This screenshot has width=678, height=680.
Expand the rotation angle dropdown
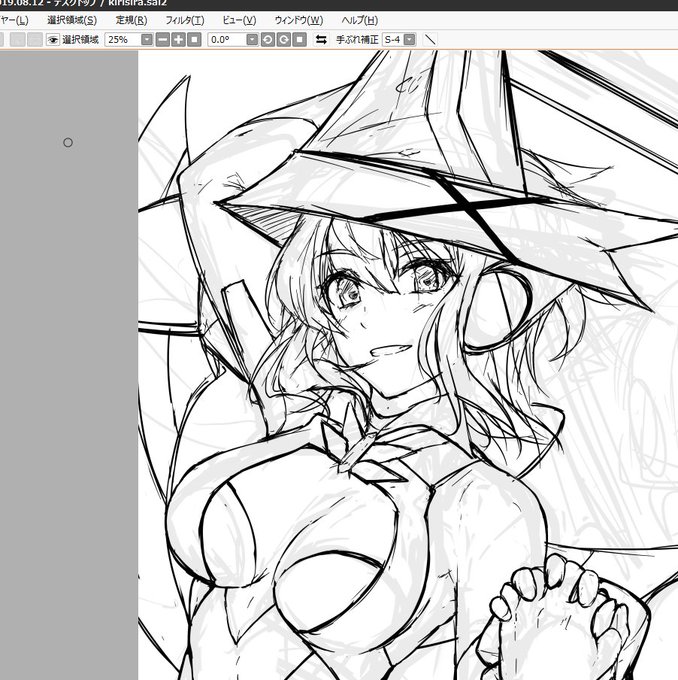pos(252,40)
